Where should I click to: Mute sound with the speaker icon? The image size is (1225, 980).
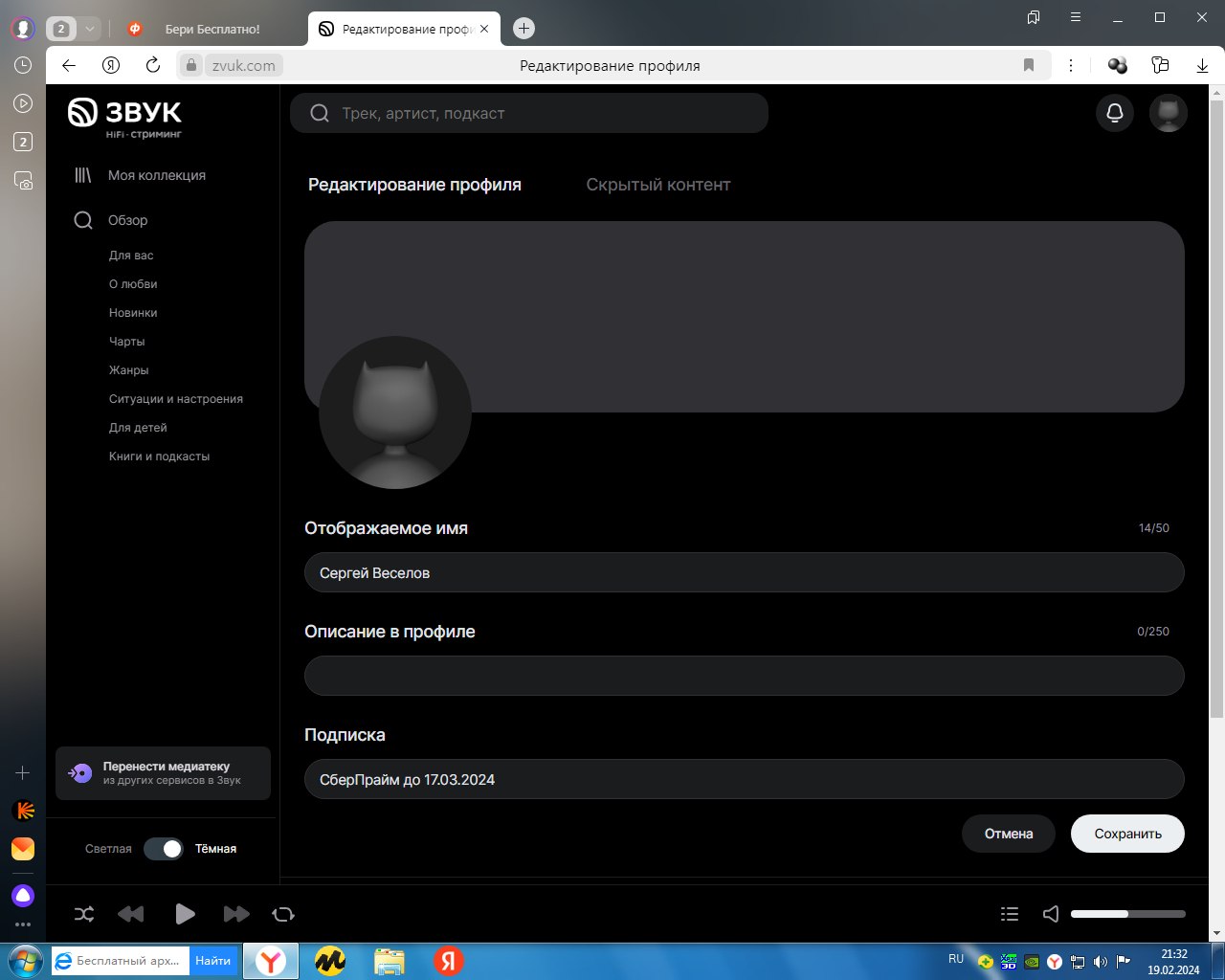(x=1051, y=914)
